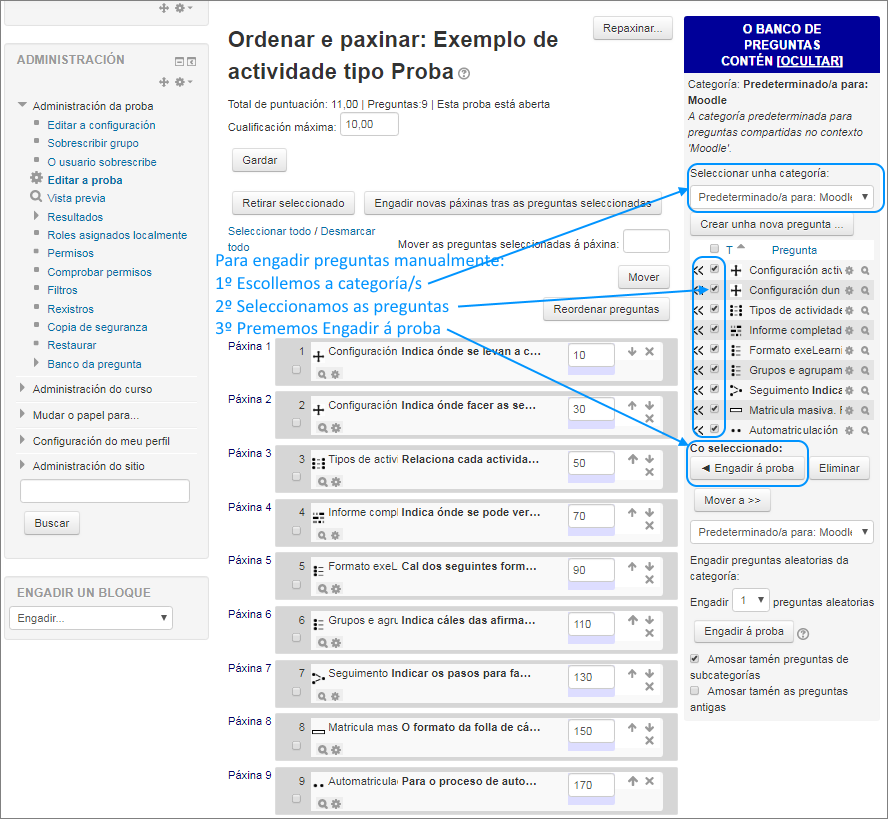
Task: Disable Amosar tamén preguntas de subcategorías
Action: coord(695,659)
